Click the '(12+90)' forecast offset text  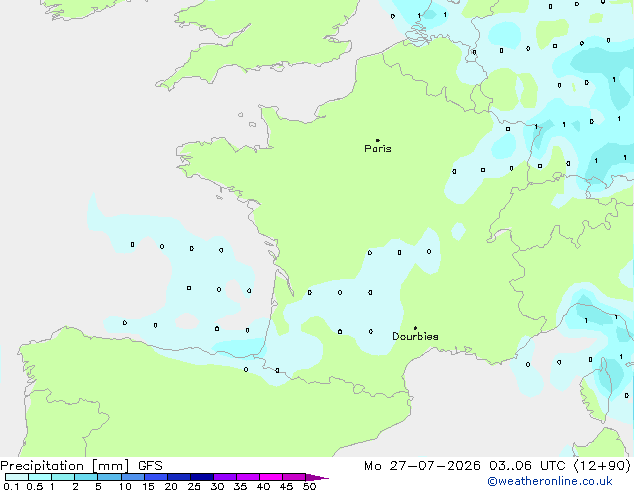(x=602, y=466)
